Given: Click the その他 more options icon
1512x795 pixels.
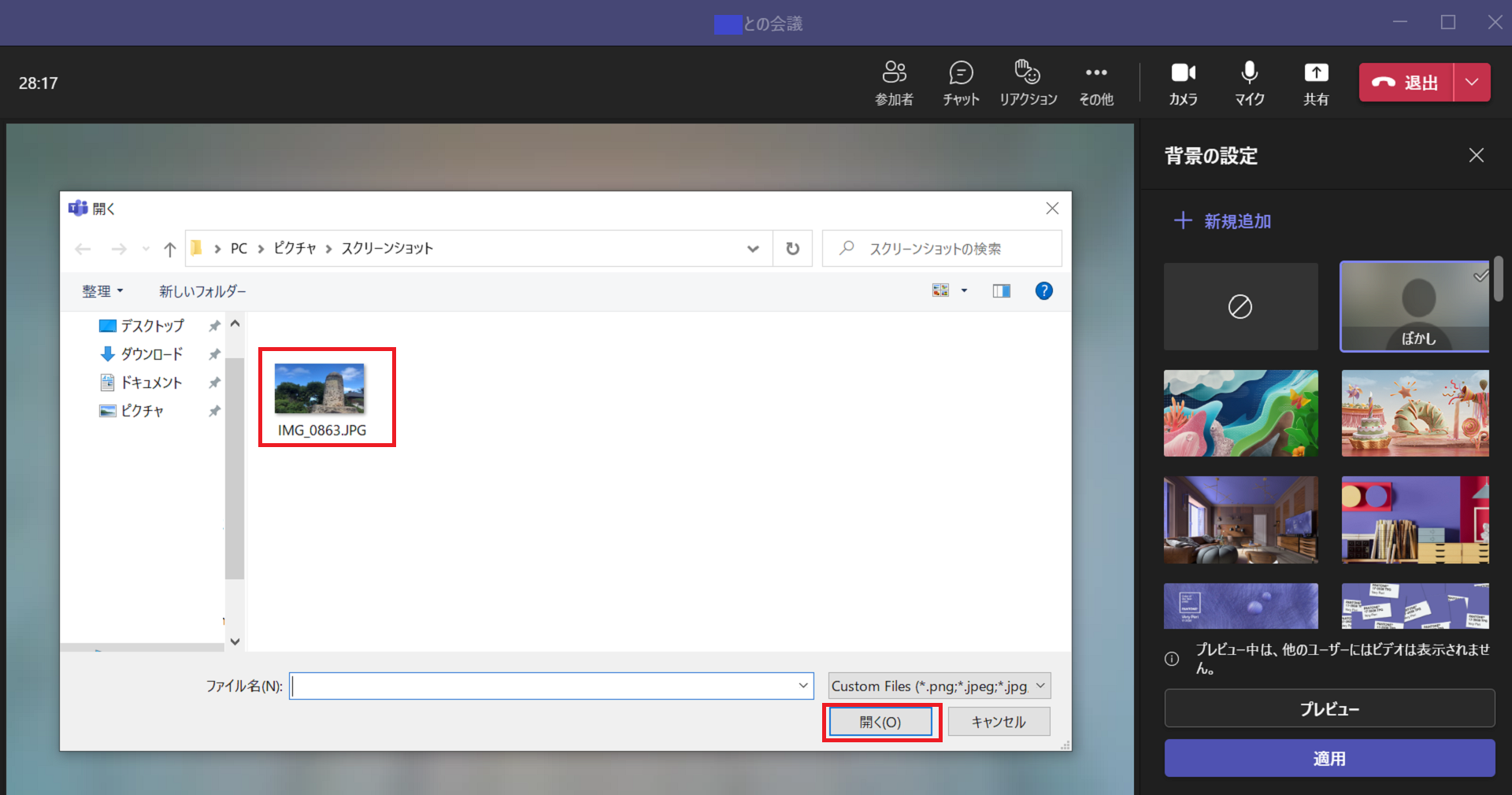Looking at the screenshot, I should pyautogui.click(x=1095, y=73).
